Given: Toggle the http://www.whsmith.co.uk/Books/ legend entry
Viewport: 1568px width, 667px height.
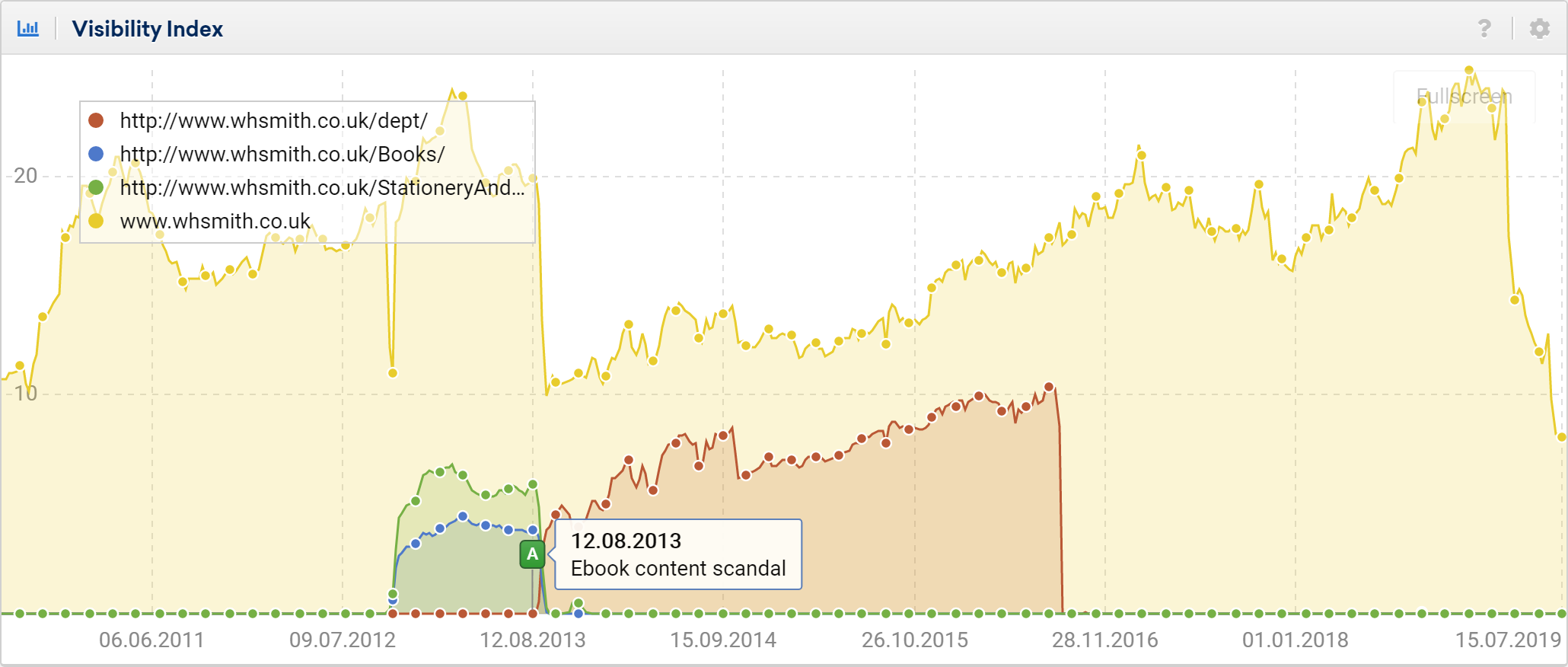Looking at the screenshot, I should coord(282,155).
